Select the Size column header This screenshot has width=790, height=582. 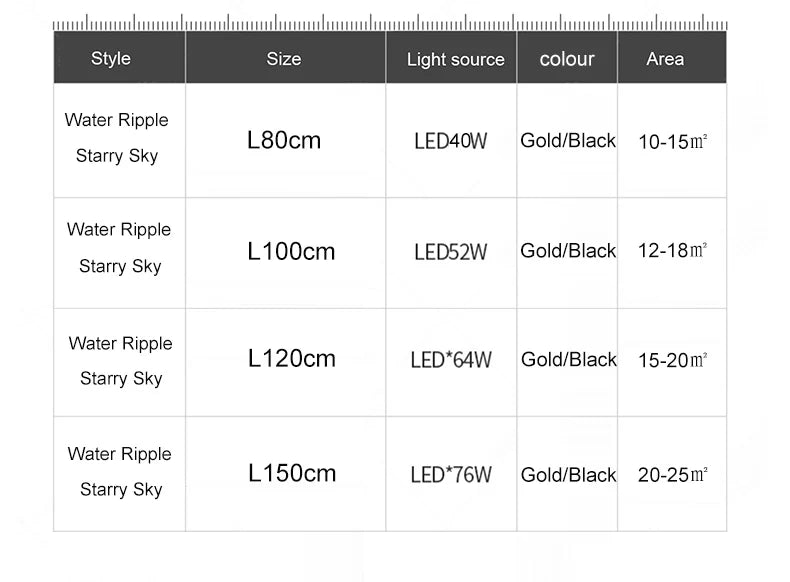coord(284,59)
